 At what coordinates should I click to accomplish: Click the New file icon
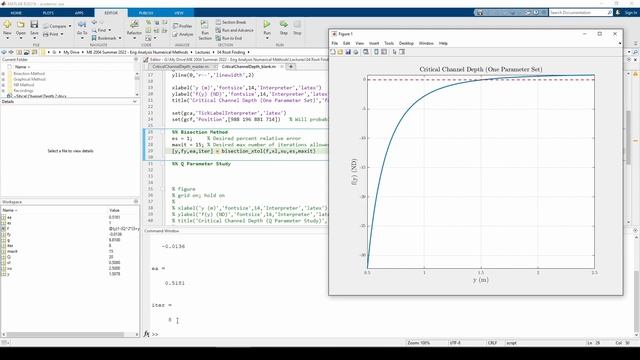pyautogui.click(x=7, y=25)
